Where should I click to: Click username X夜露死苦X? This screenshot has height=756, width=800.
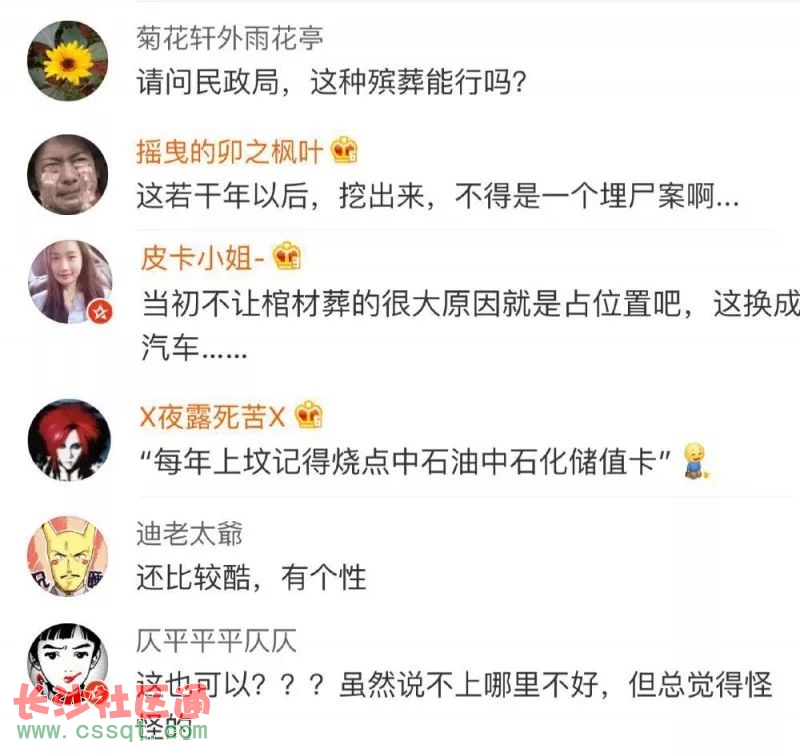[212, 417]
